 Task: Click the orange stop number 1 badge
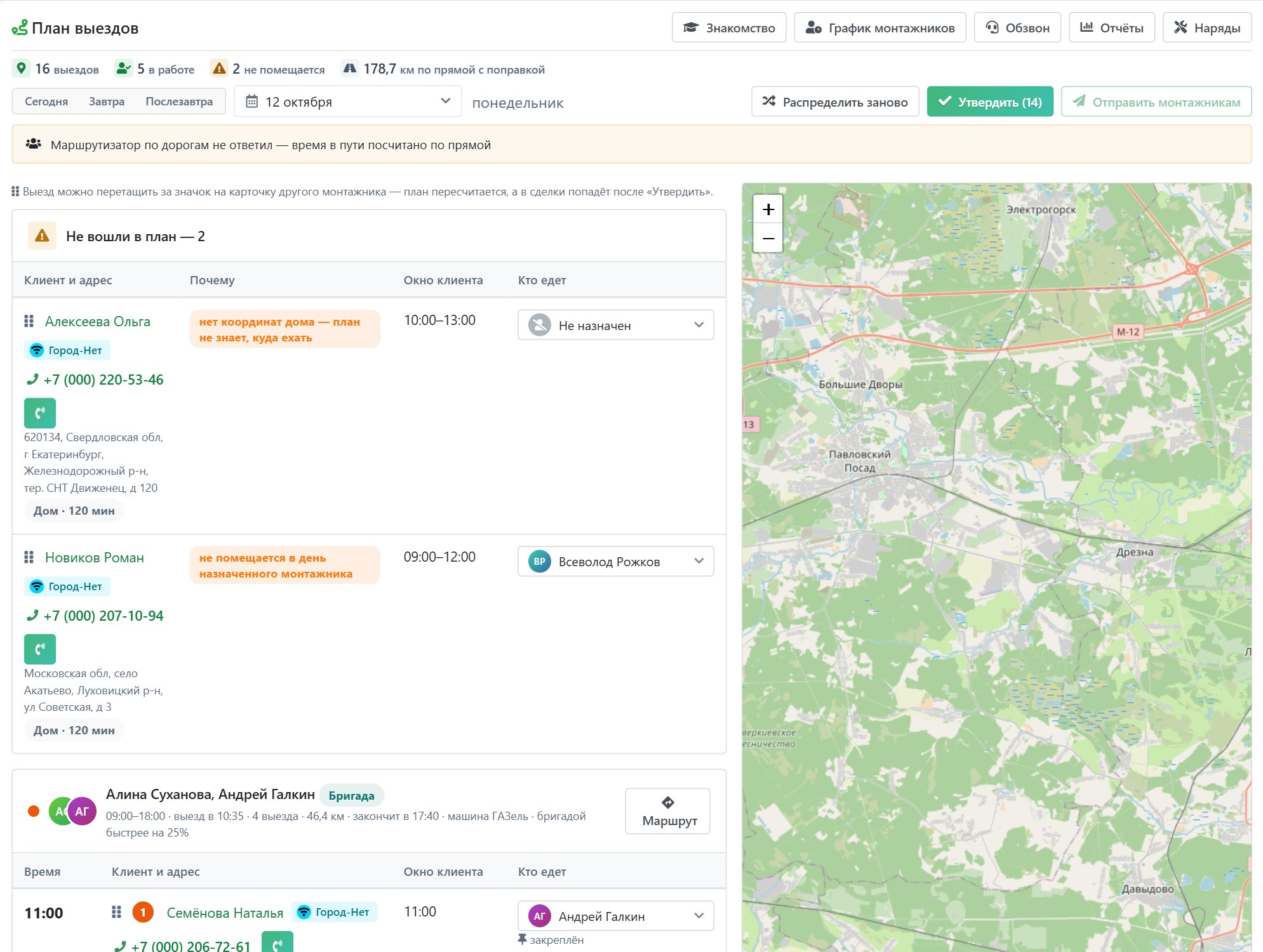143,912
